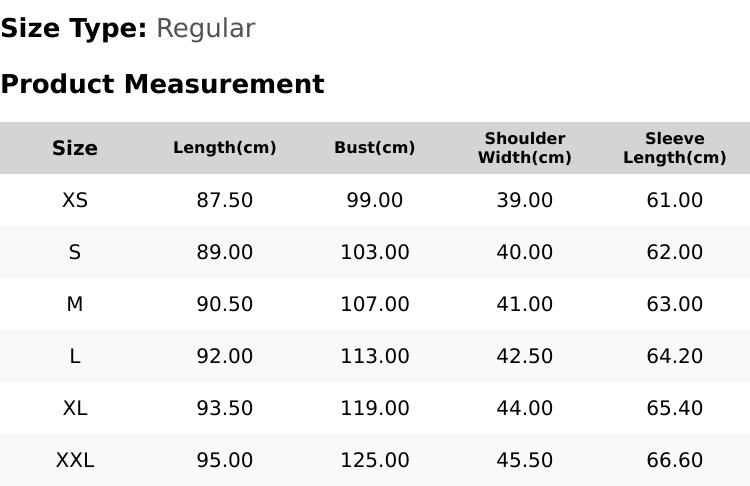Select the M size row label
The height and width of the screenshot is (486, 750).
[75, 304]
